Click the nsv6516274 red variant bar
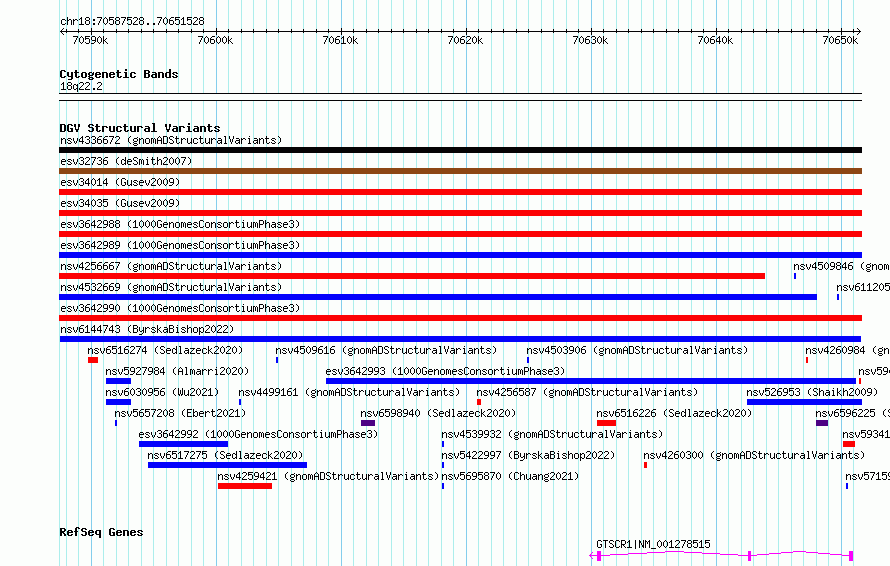Image resolution: width=890 pixels, height=566 pixels. tap(93, 360)
